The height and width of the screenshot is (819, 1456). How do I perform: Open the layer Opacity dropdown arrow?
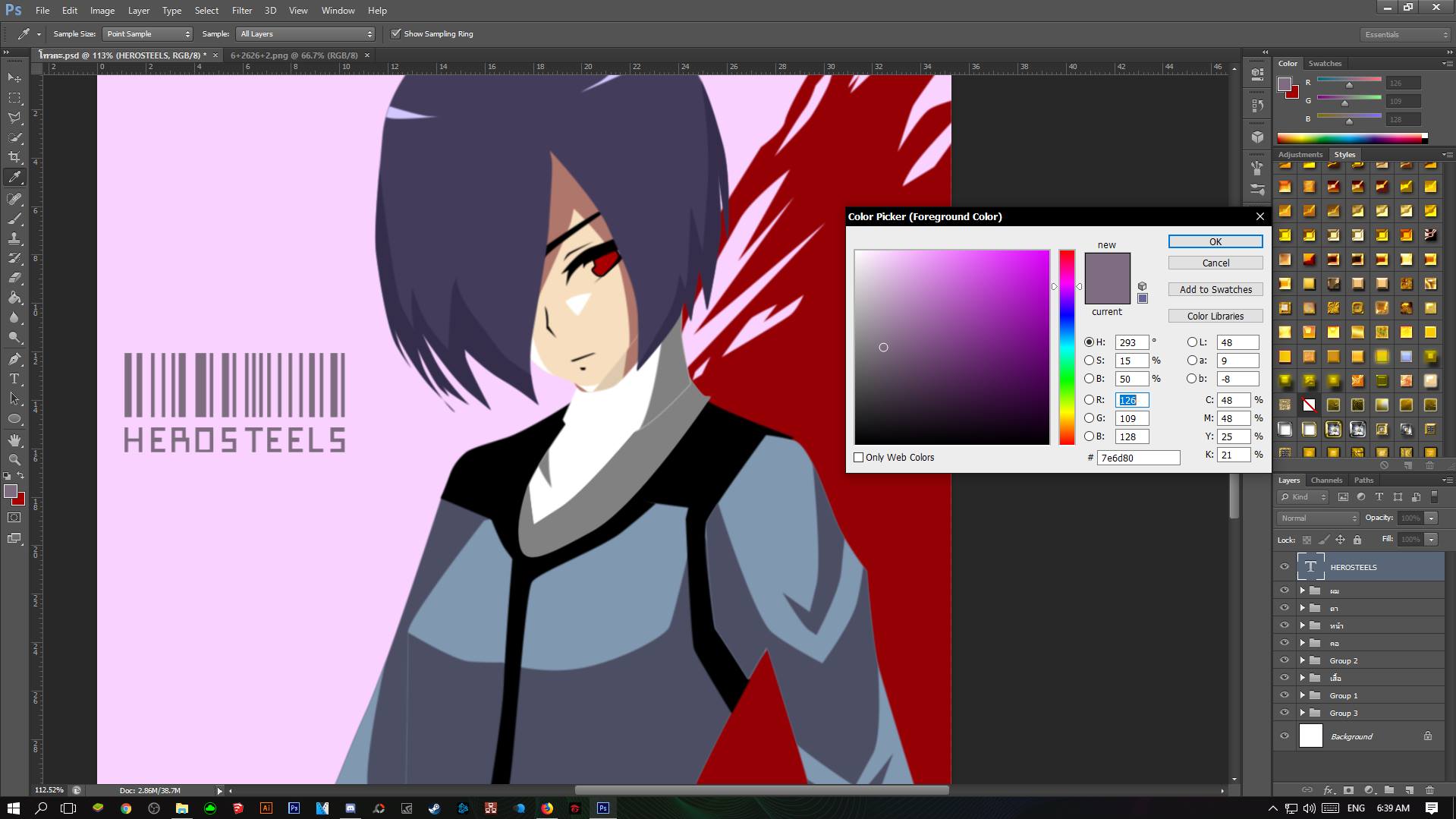coord(1431,518)
